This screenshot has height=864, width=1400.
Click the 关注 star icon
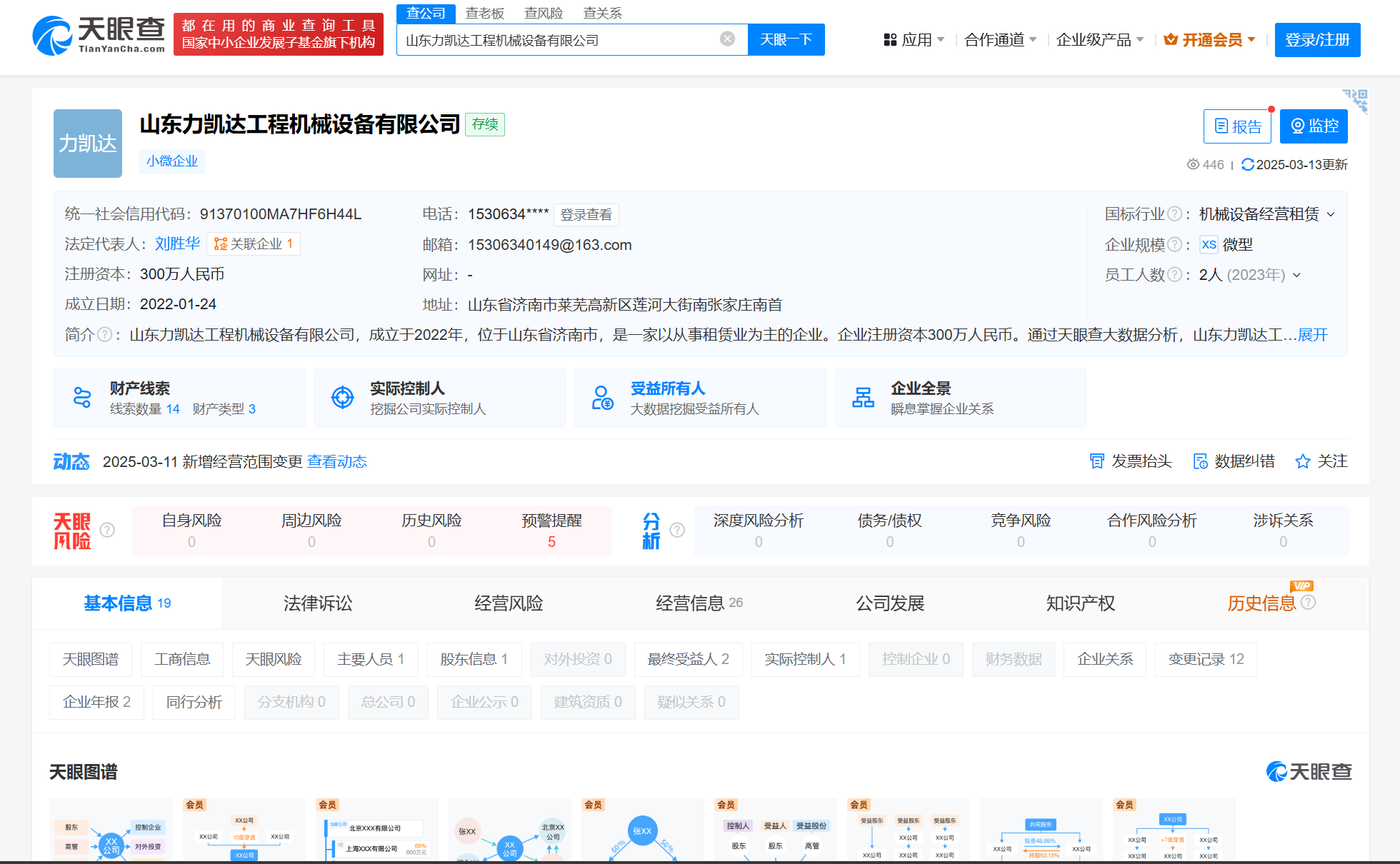point(1303,461)
